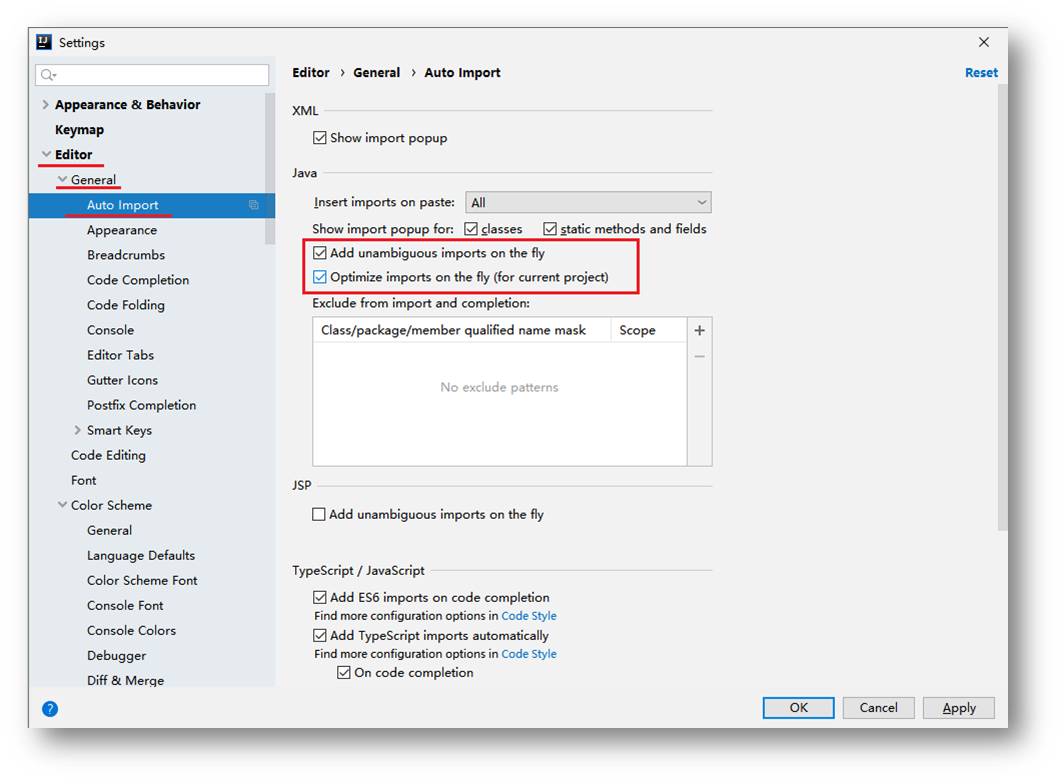Click the Cancel button
Image resolution: width=1062 pixels, height=782 pixels.
pos(878,708)
